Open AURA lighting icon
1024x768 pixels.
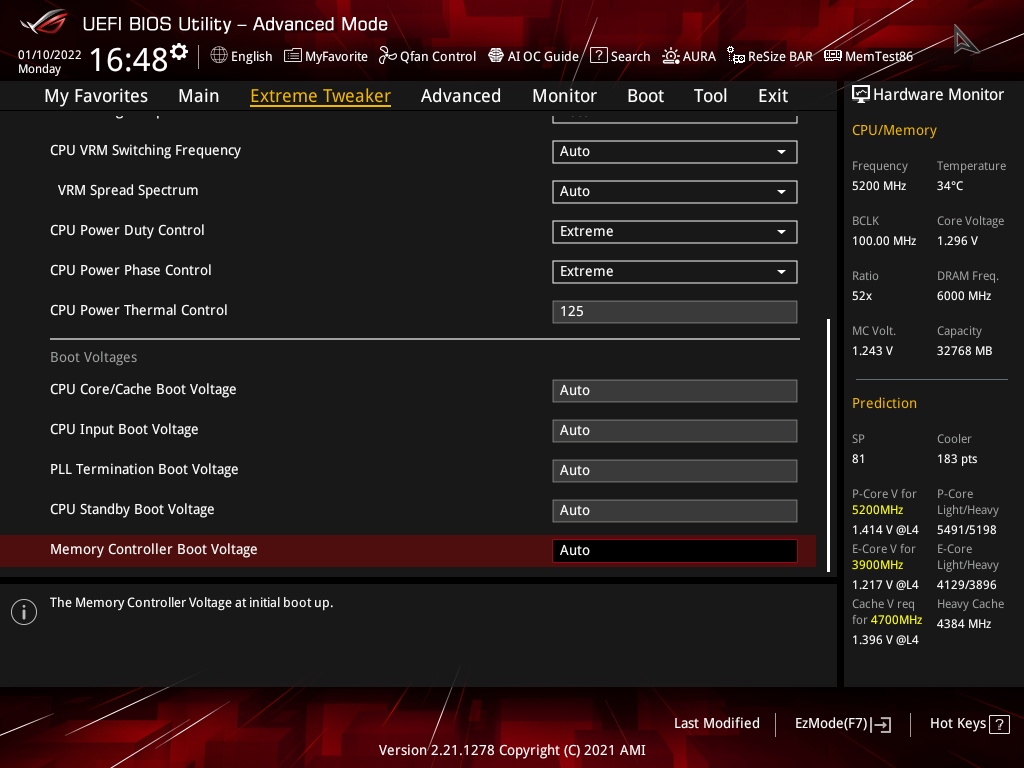click(671, 56)
